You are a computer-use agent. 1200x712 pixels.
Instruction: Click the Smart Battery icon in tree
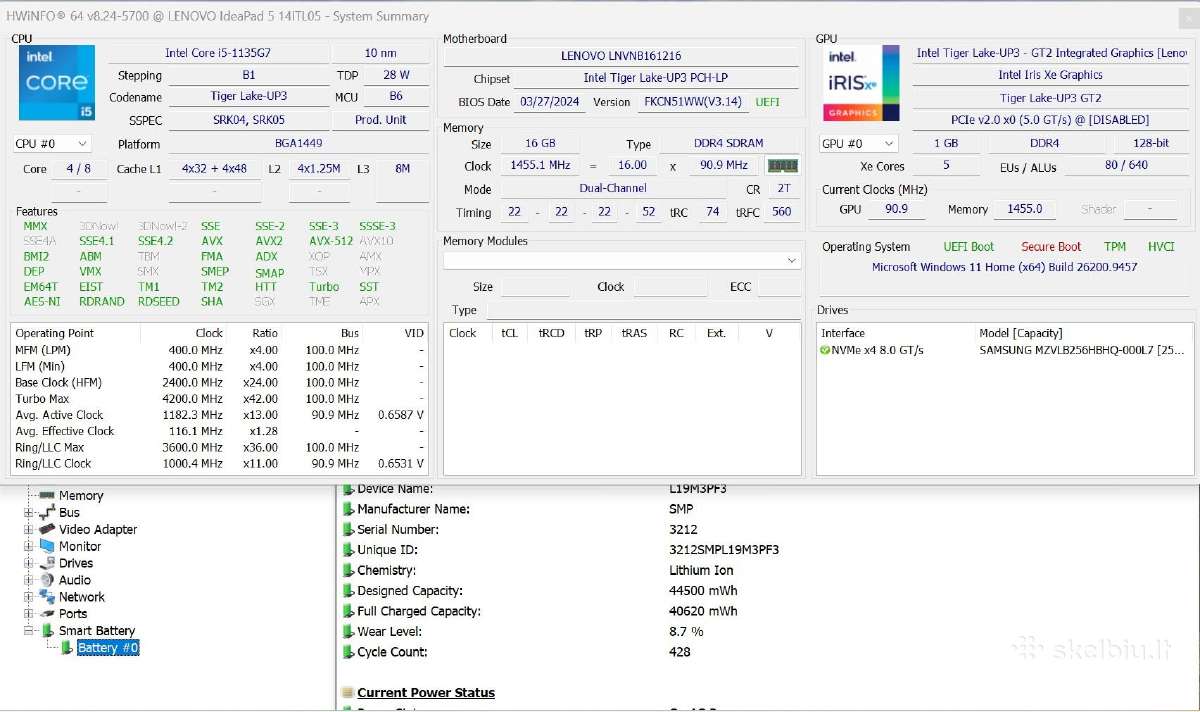click(47, 630)
